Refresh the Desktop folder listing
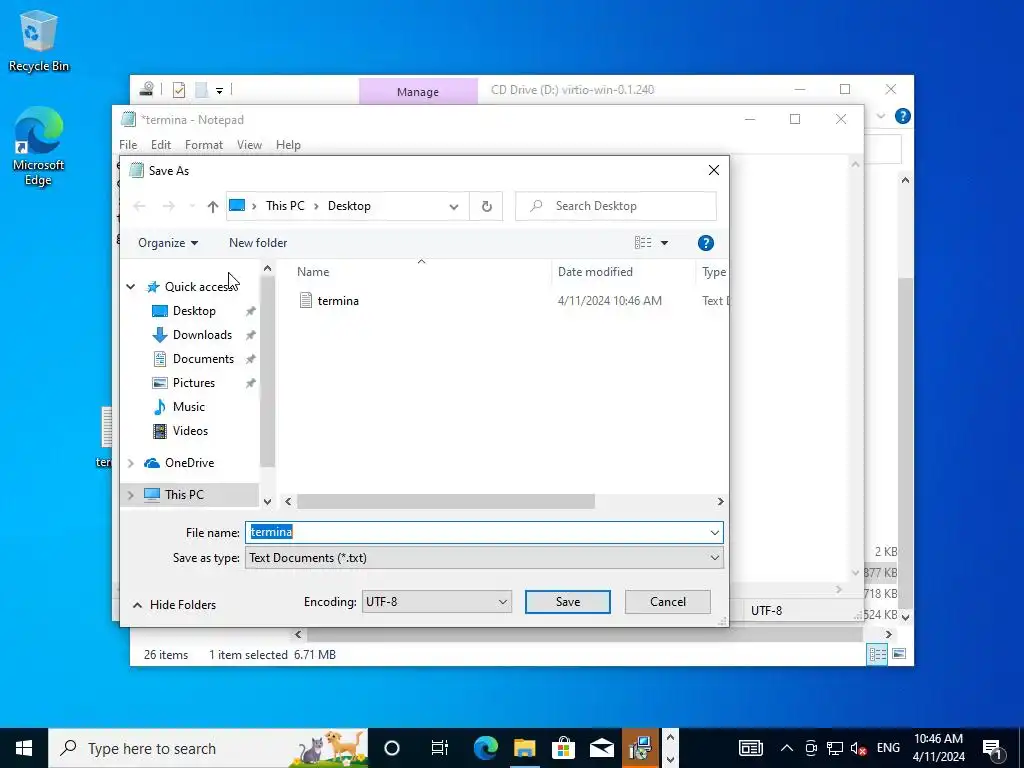The image size is (1024, 768). (x=487, y=206)
